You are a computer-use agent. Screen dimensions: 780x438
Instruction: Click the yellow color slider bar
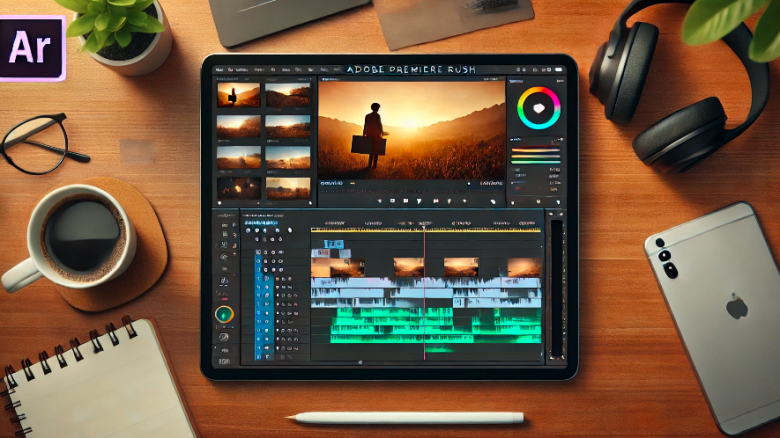coord(536,156)
